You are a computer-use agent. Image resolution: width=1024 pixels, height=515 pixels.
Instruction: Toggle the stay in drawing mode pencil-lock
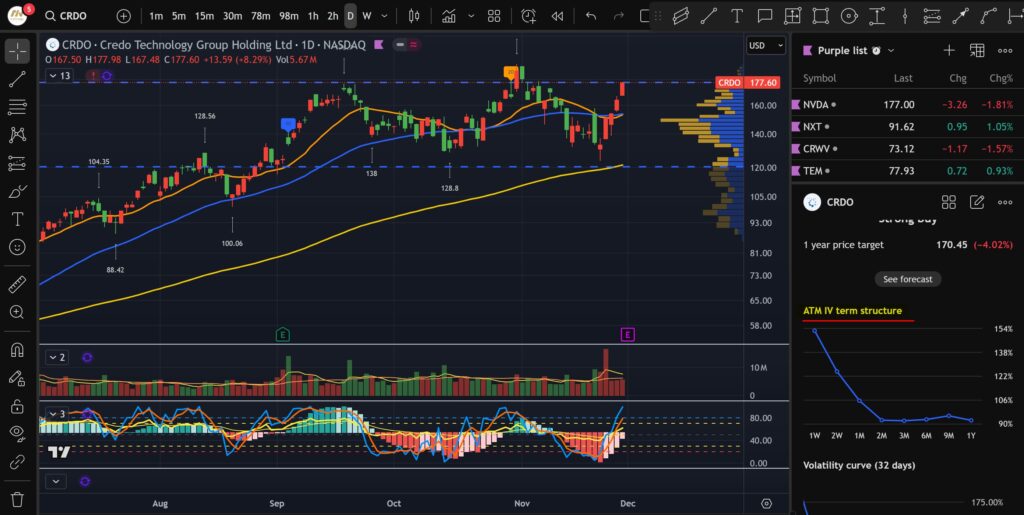coord(17,378)
